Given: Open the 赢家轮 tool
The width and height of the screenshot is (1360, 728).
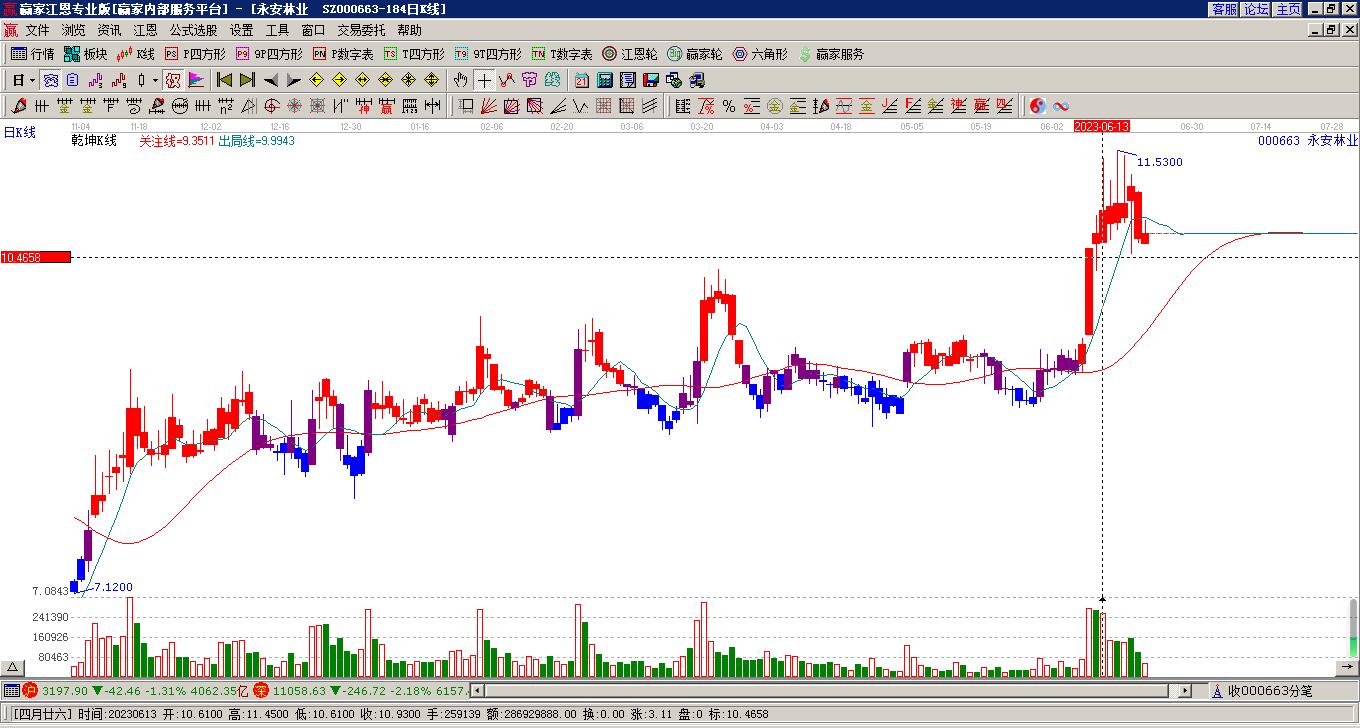Looking at the screenshot, I should 695,54.
